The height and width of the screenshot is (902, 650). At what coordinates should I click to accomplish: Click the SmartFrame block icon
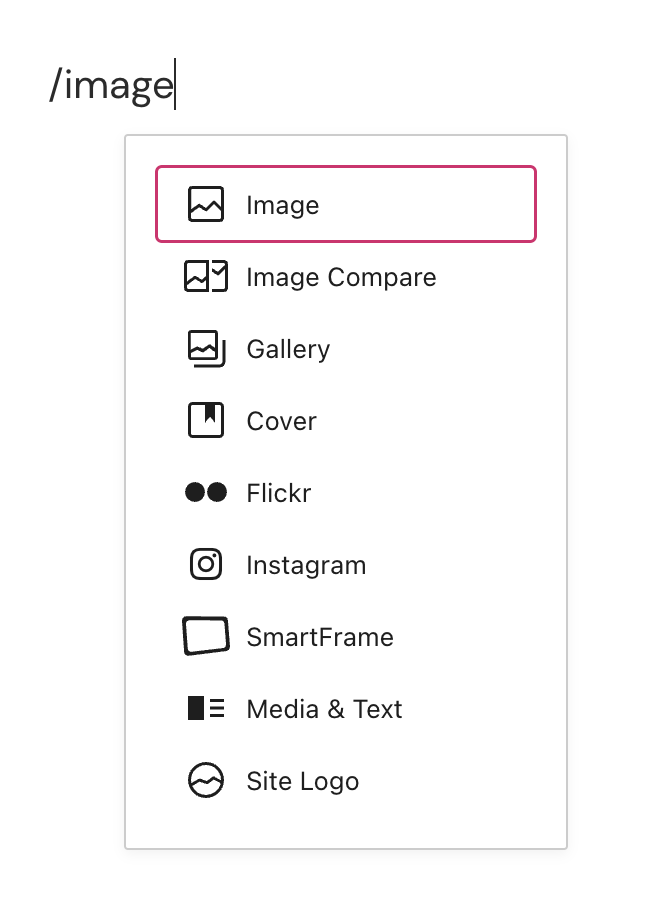(206, 636)
